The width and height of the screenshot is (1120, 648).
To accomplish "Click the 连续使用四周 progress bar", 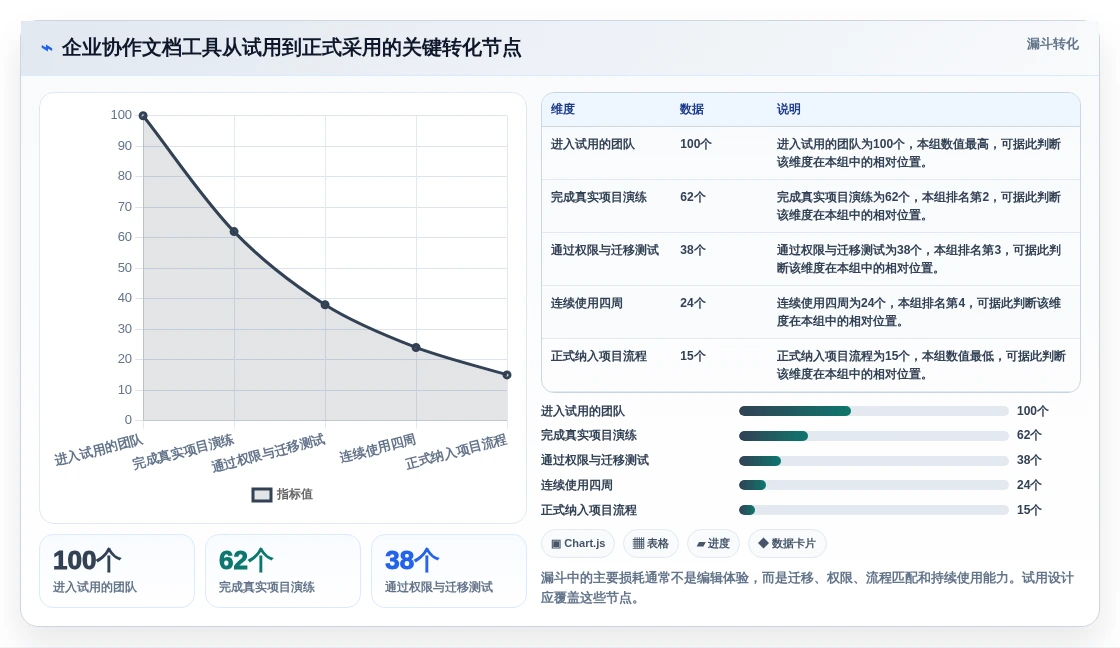I will pyautogui.click(x=874, y=485).
